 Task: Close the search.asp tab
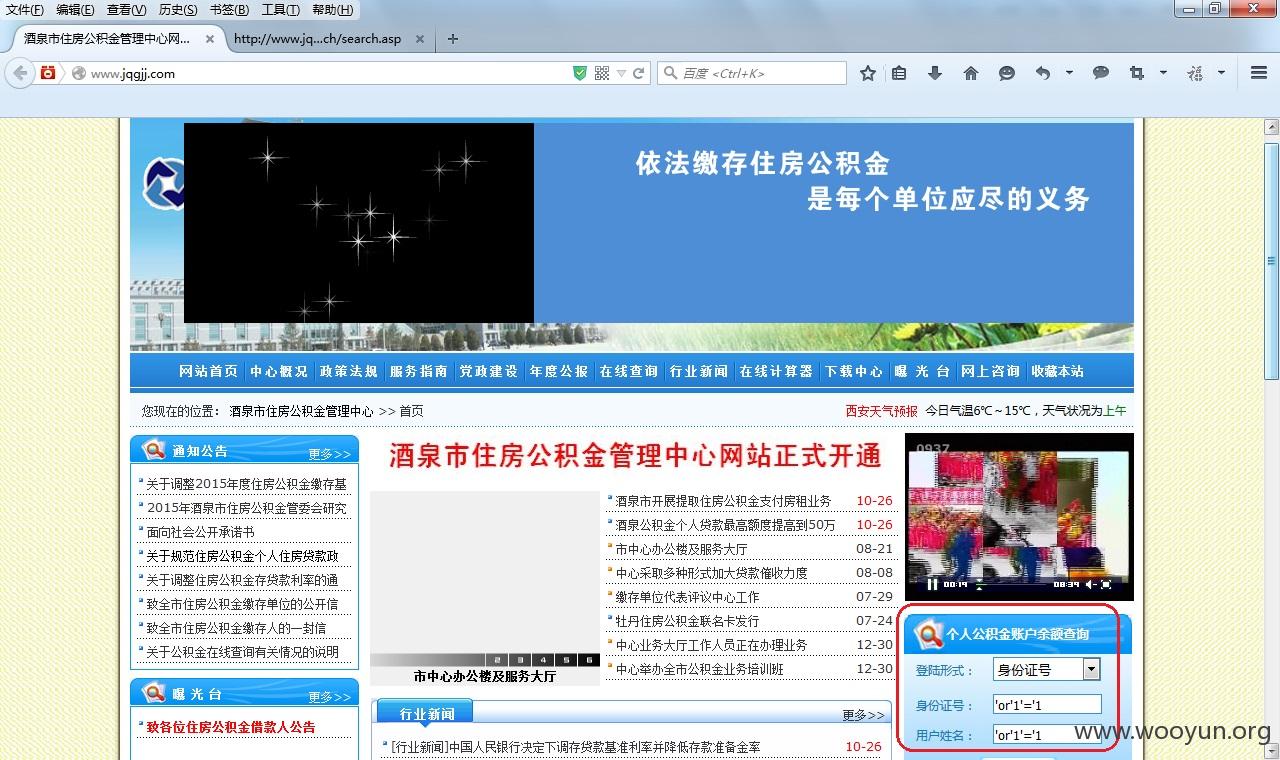point(420,39)
